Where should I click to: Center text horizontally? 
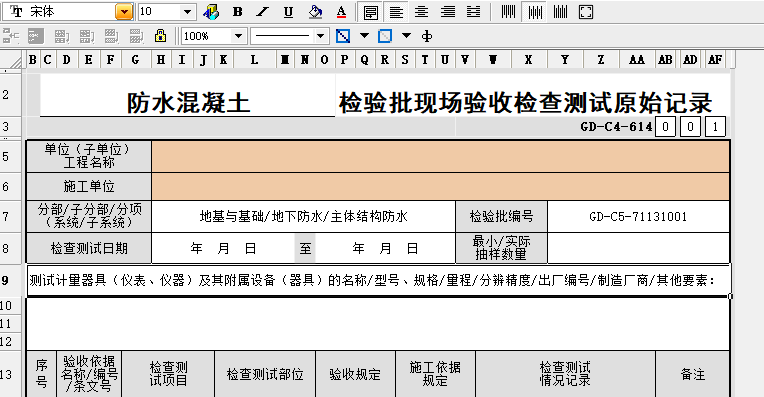(421, 12)
